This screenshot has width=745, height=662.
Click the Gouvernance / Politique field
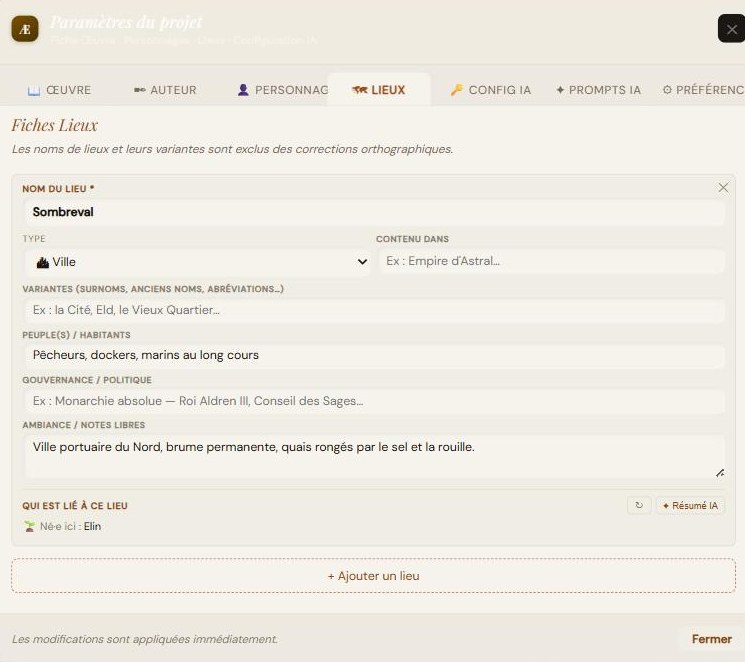(x=374, y=401)
